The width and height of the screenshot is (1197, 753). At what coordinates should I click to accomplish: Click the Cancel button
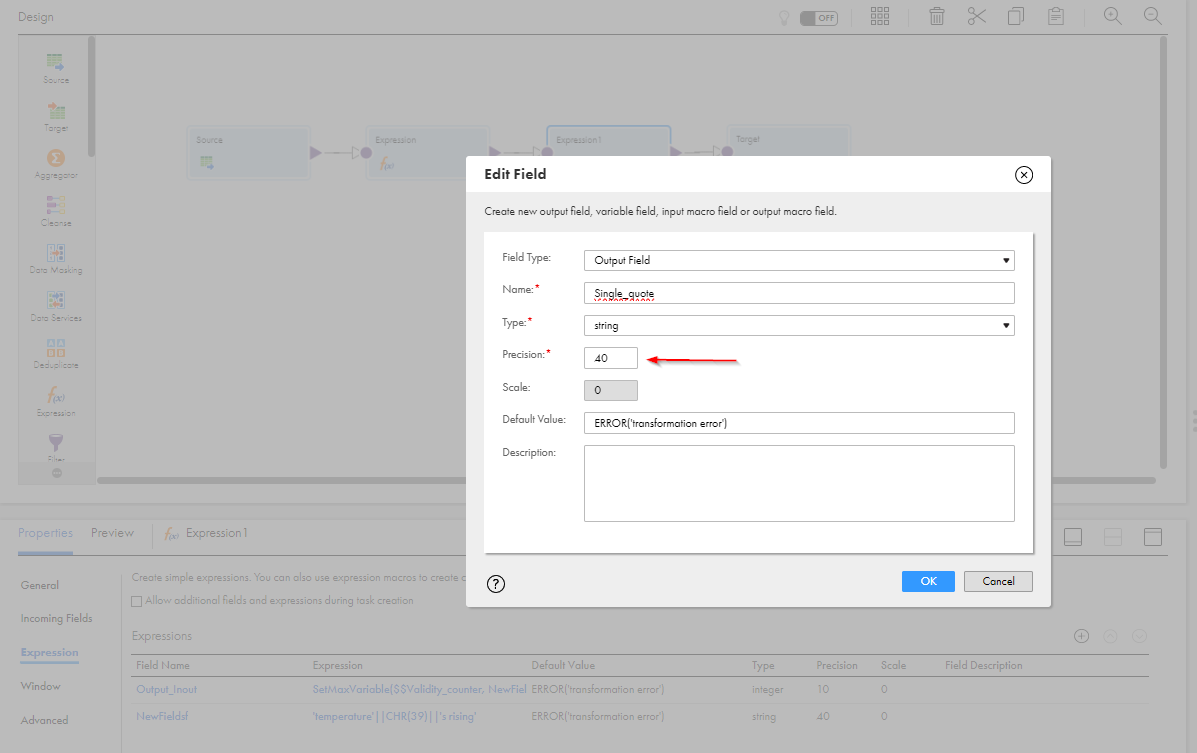998,581
